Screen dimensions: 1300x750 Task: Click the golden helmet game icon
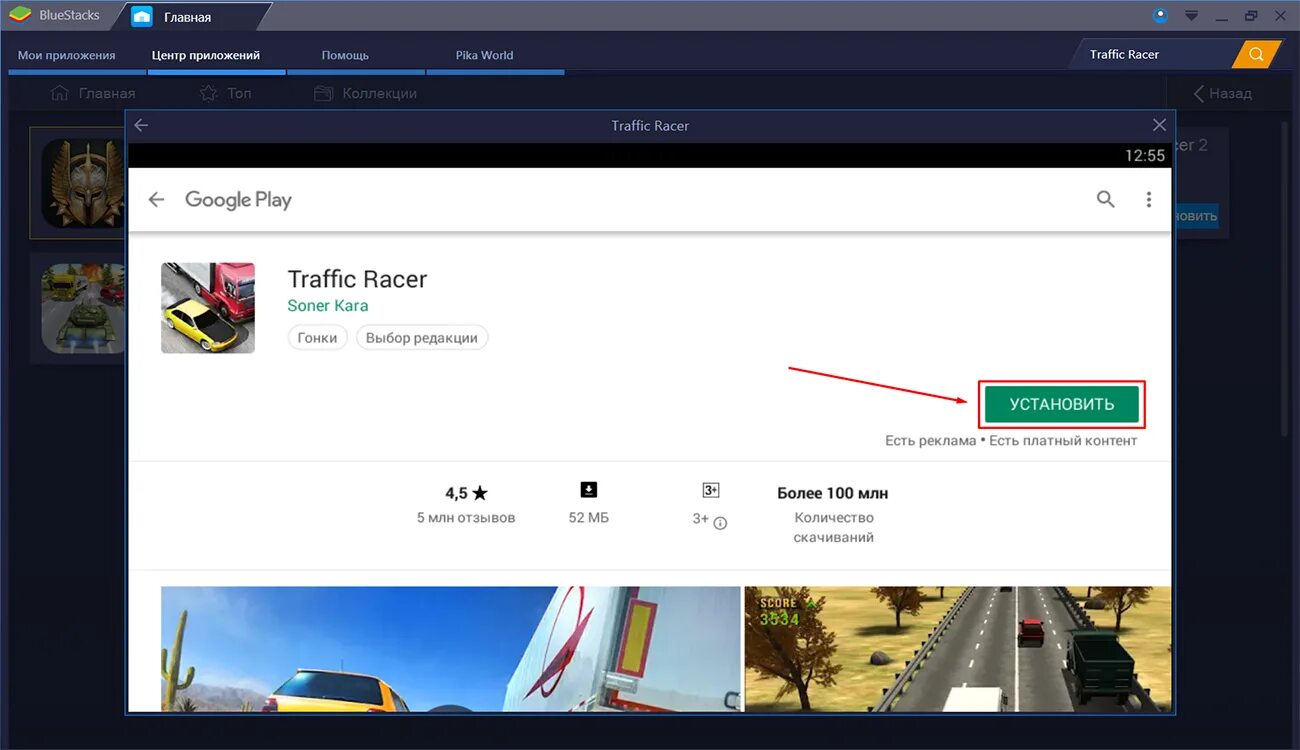pyautogui.click(x=82, y=182)
